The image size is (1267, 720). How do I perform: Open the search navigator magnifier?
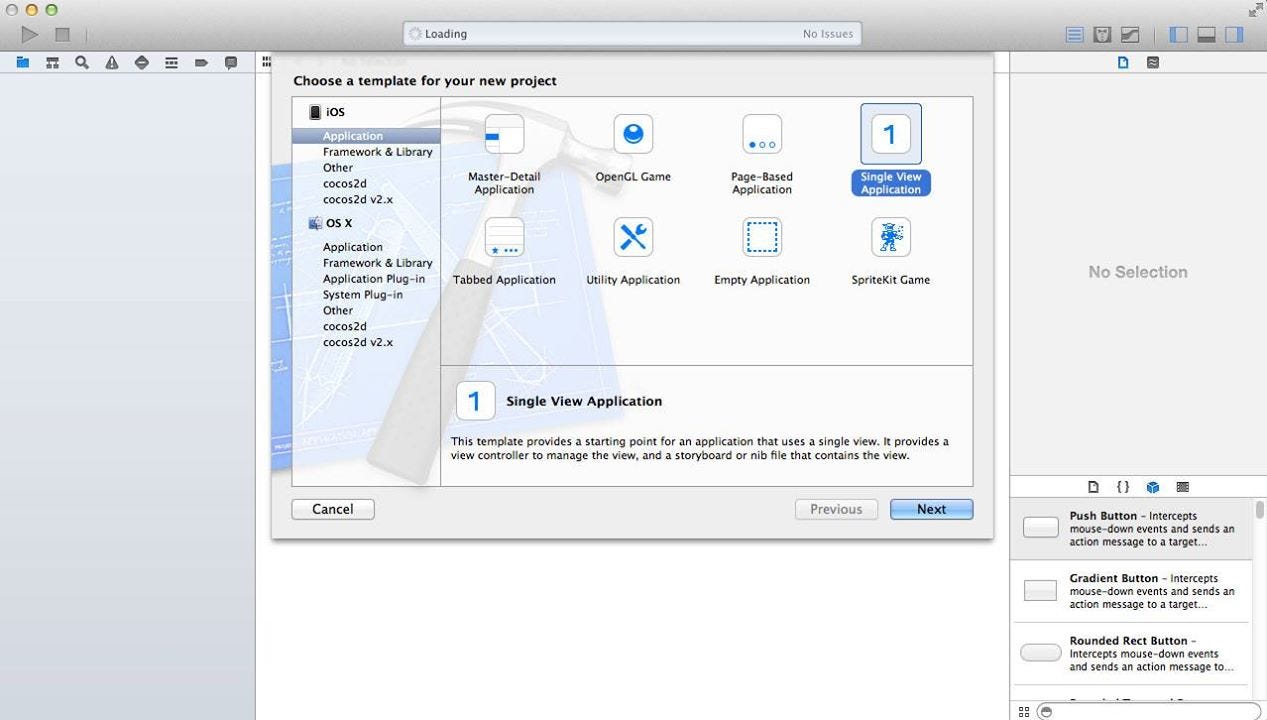point(81,61)
